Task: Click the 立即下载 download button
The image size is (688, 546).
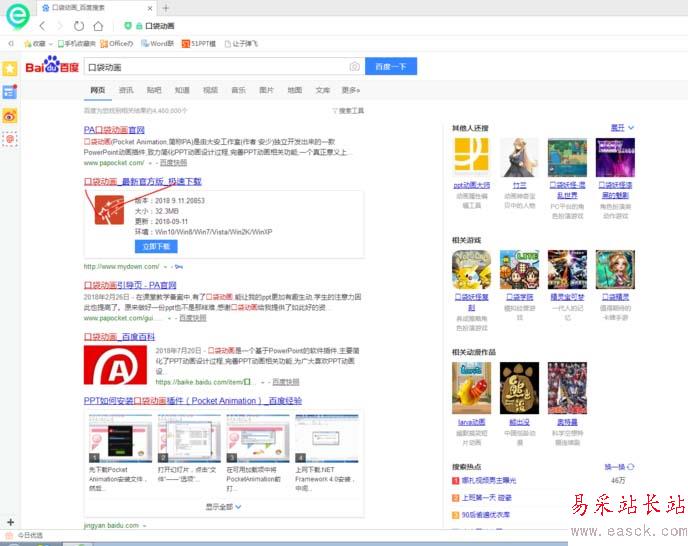Action: point(156,247)
